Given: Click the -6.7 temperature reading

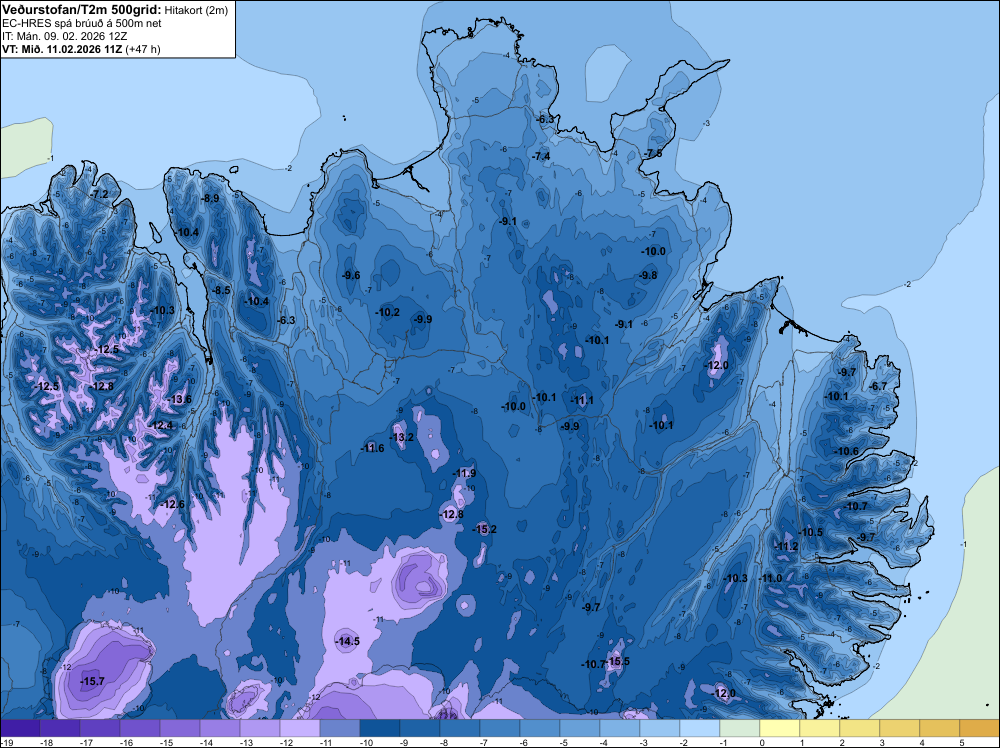Looking at the screenshot, I should 878,386.
